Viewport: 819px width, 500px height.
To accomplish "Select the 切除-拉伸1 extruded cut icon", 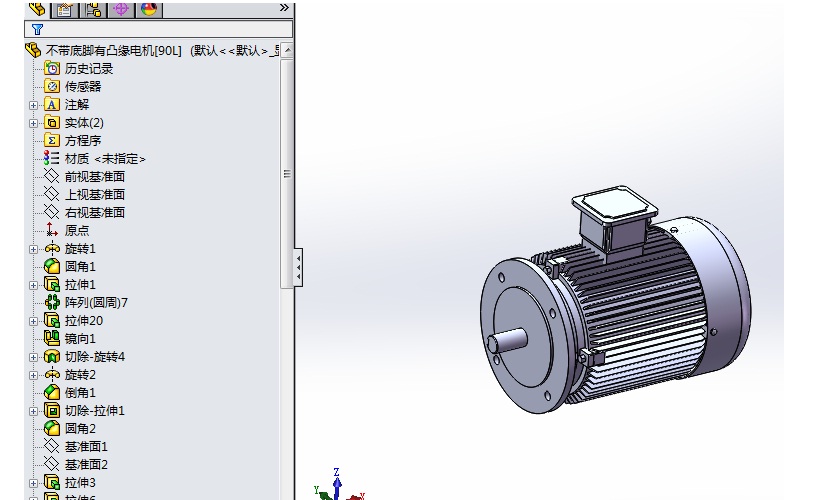I will click(x=52, y=411).
